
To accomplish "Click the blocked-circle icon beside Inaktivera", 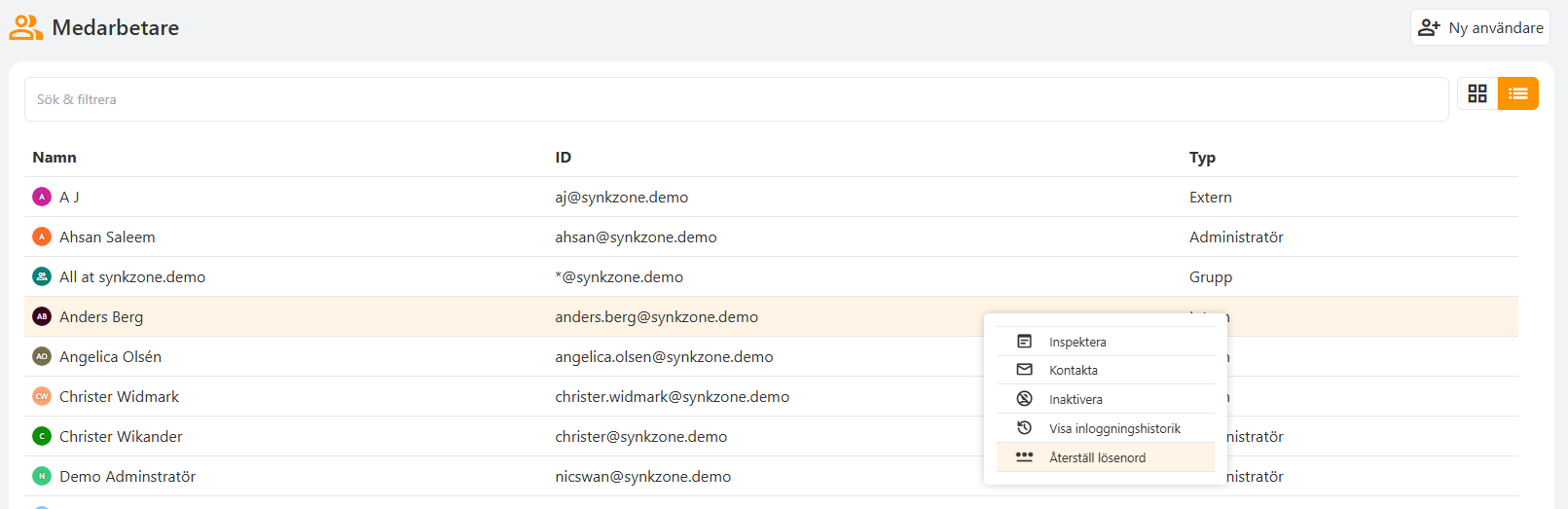I will point(1024,399).
